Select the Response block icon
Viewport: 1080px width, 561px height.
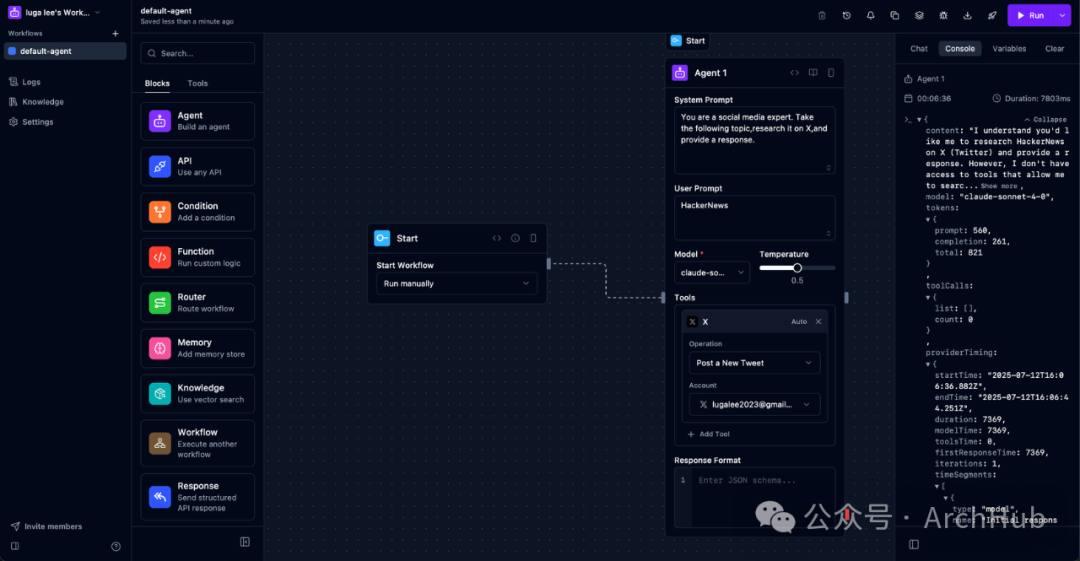160,497
